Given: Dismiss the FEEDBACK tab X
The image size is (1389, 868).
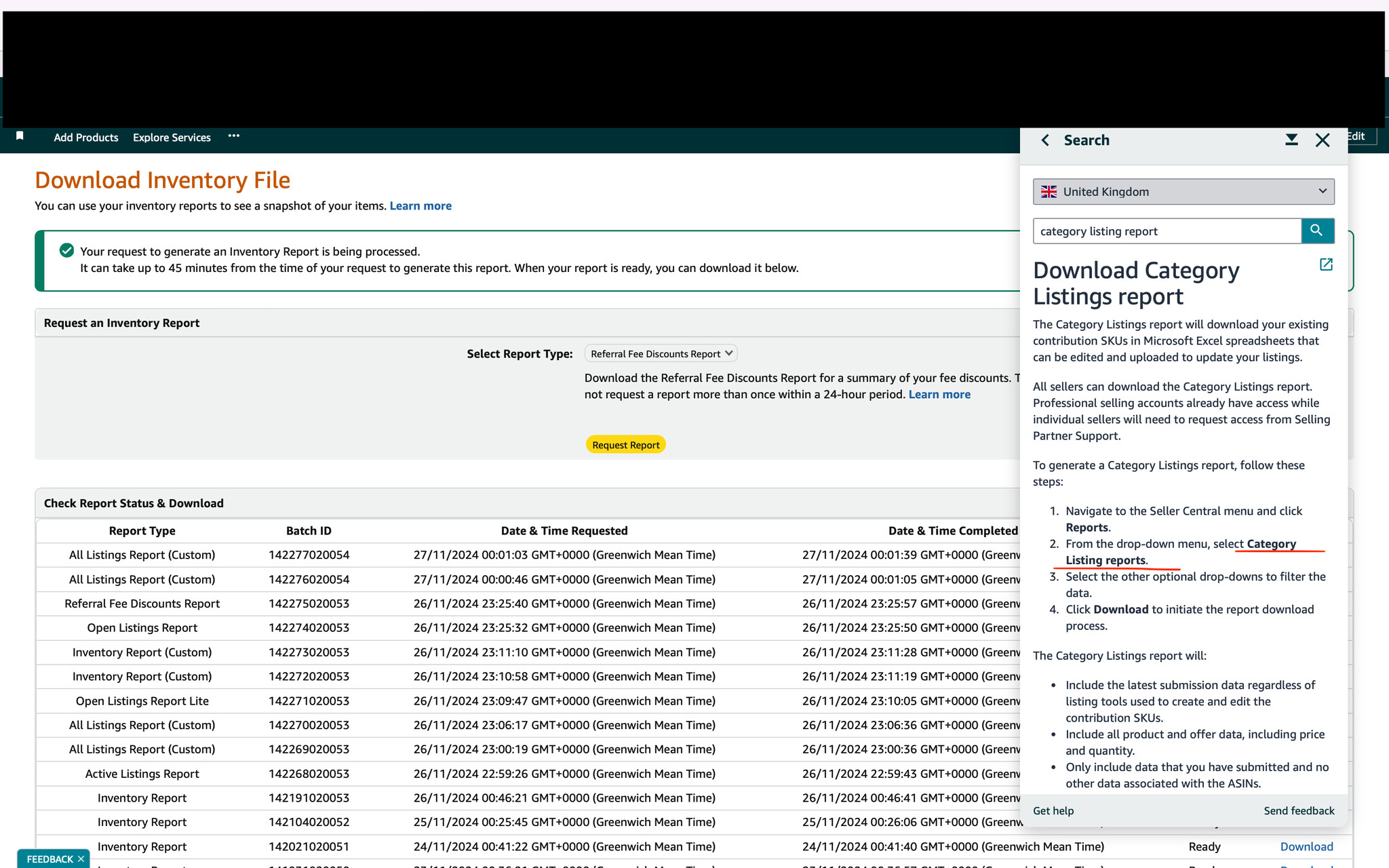Looking at the screenshot, I should (x=81, y=859).
